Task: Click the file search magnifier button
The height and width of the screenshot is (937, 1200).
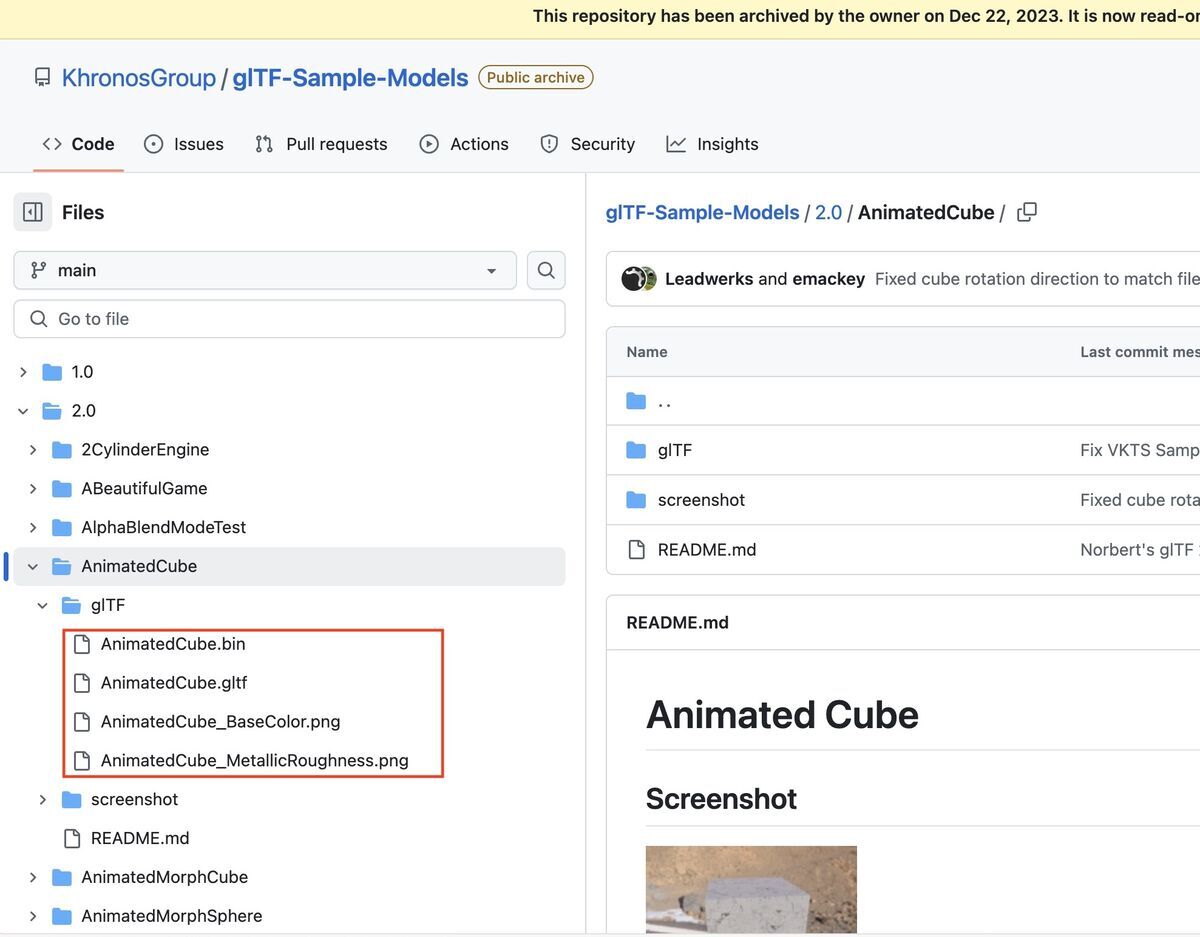Action: (546, 270)
